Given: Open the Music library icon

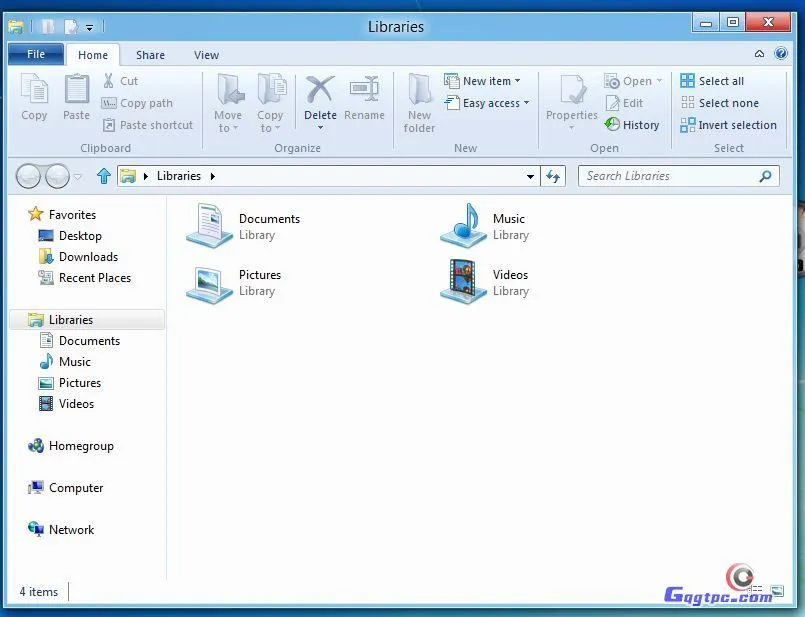Looking at the screenshot, I should (x=463, y=226).
